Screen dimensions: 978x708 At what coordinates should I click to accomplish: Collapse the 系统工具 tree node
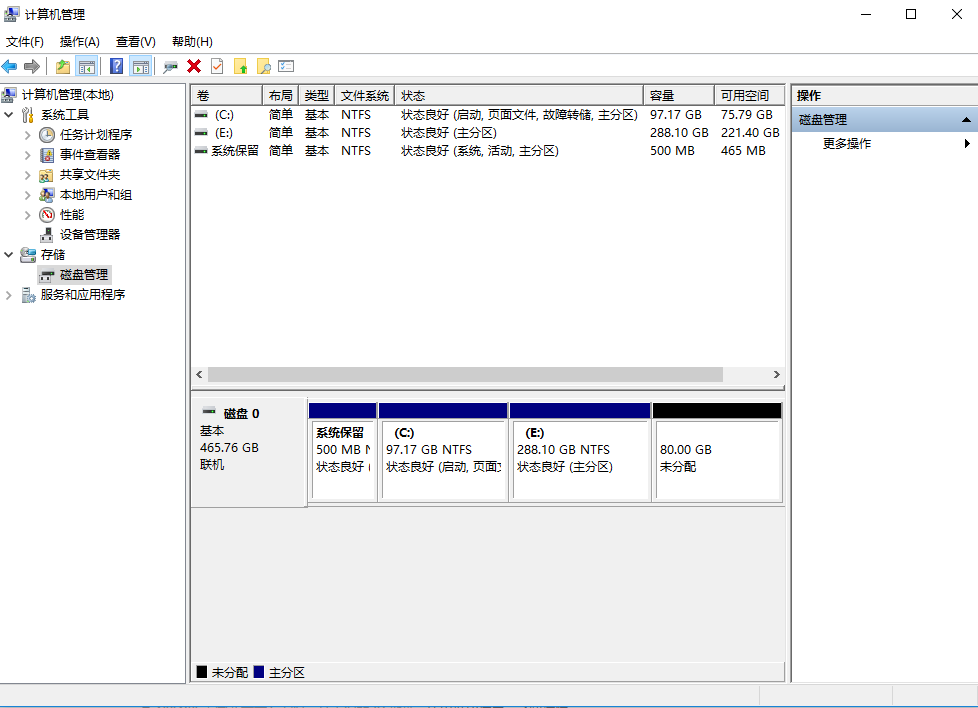click(x=9, y=115)
